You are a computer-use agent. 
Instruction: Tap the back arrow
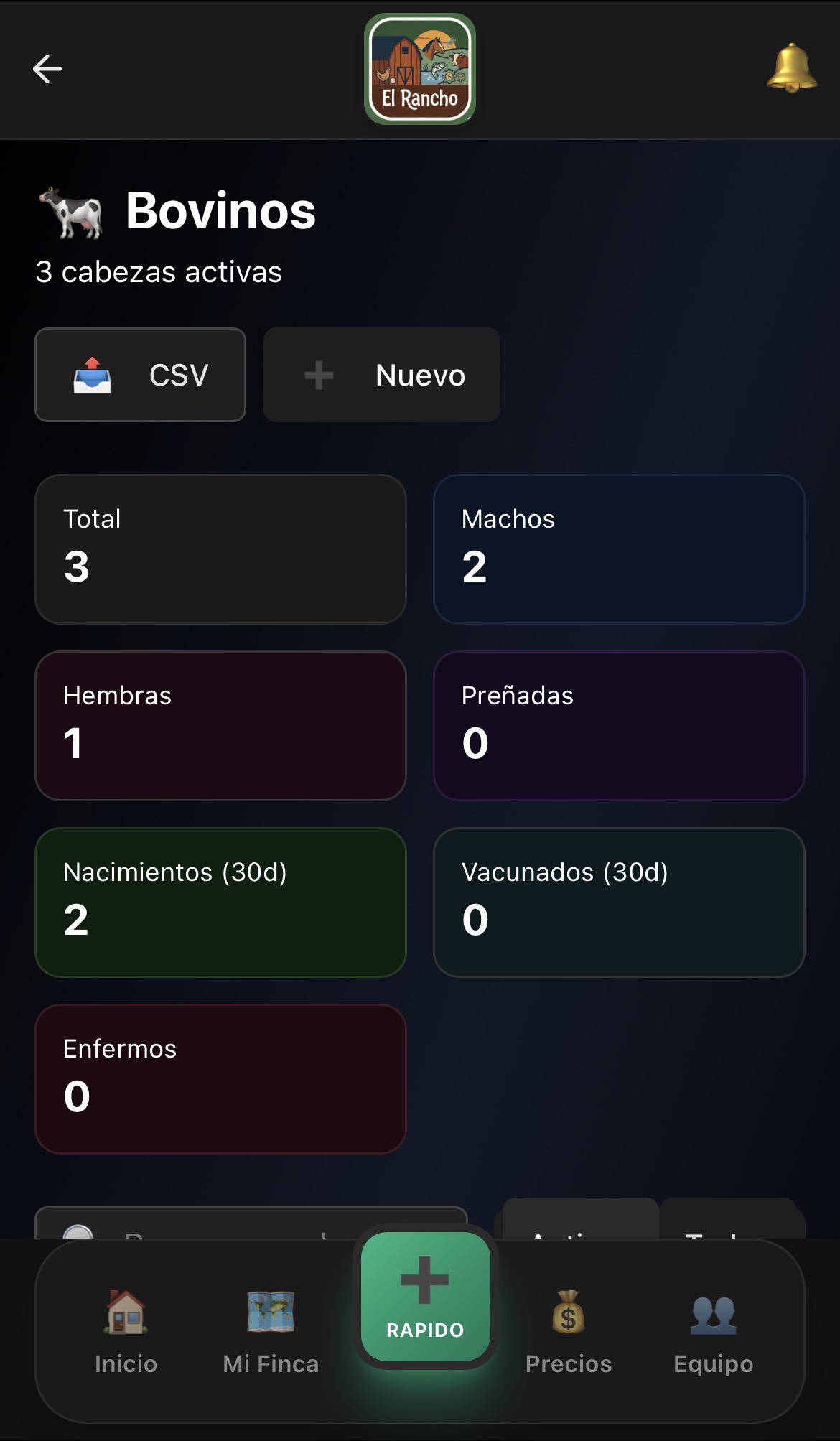[x=47, y=69]
